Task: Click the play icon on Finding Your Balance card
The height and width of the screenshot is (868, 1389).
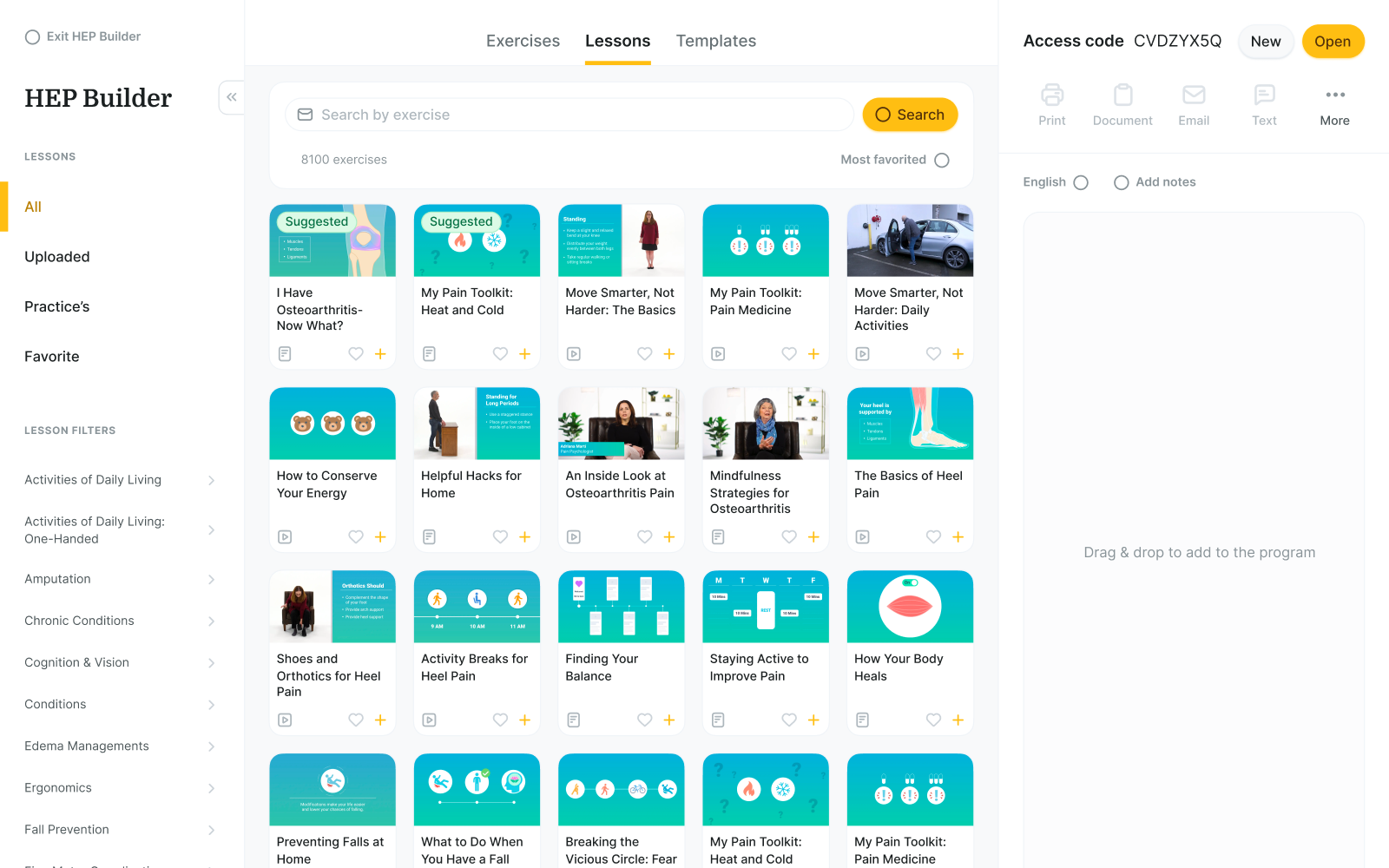Action: coord(574,720)
